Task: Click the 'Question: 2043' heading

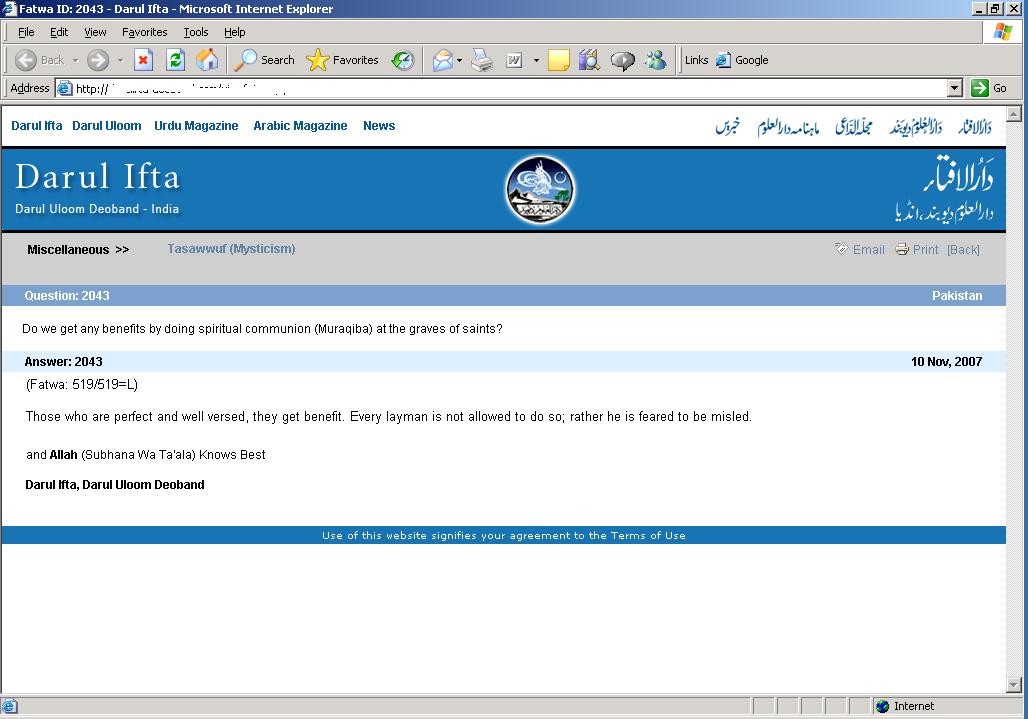Action: (x=67, y=296)
